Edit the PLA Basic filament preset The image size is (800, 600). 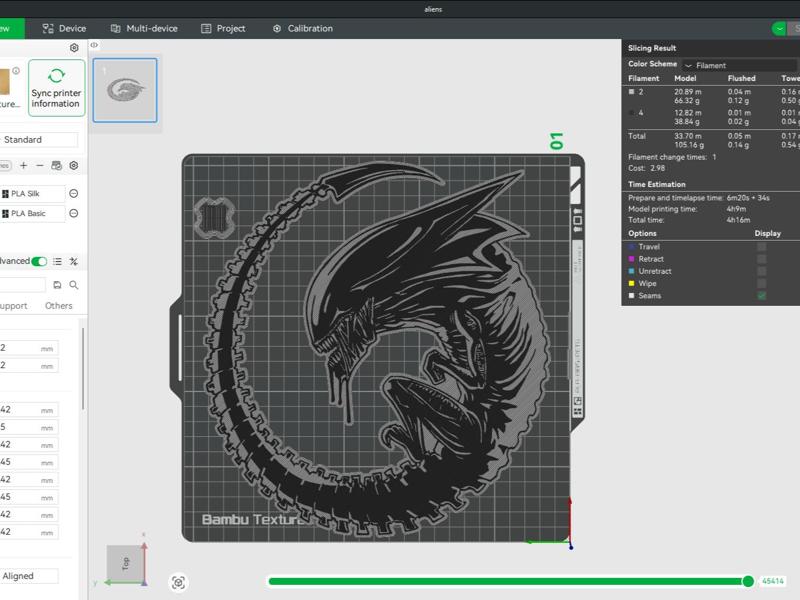tap(74, 214)
